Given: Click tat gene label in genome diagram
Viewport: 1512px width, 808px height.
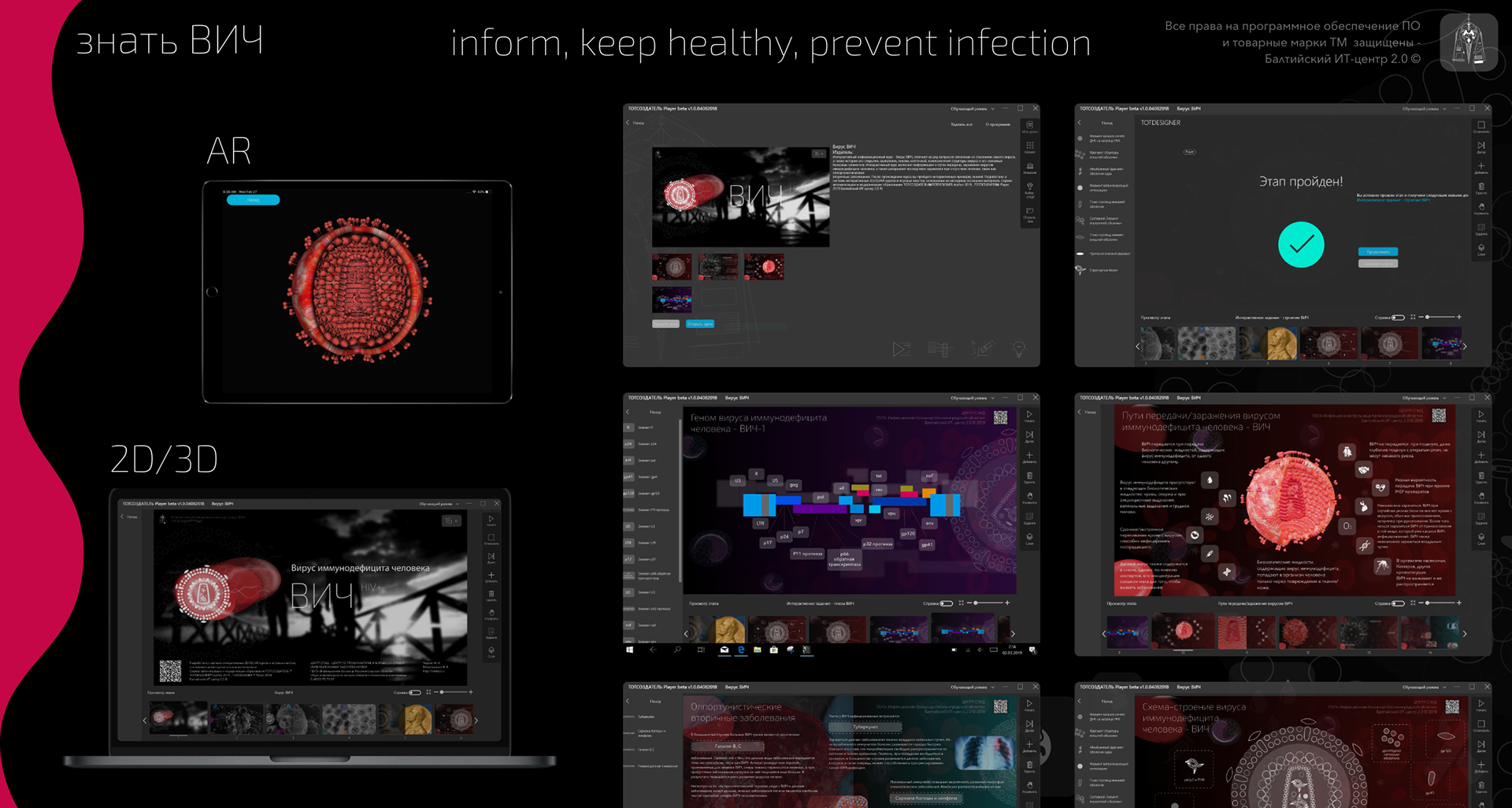Looking at the screenshot, I should click(879, 476).
